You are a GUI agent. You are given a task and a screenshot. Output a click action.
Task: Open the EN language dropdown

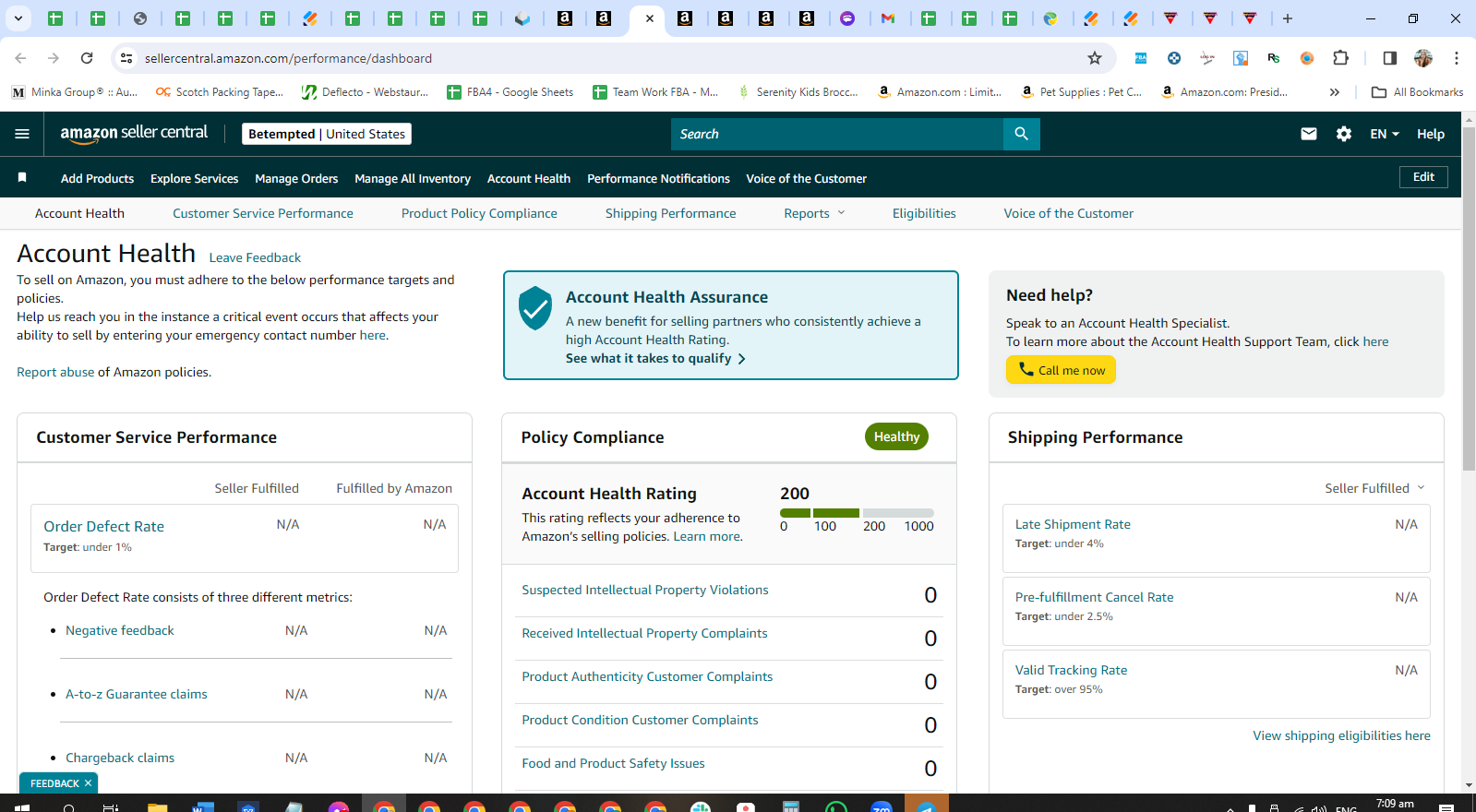(1385, 134)
